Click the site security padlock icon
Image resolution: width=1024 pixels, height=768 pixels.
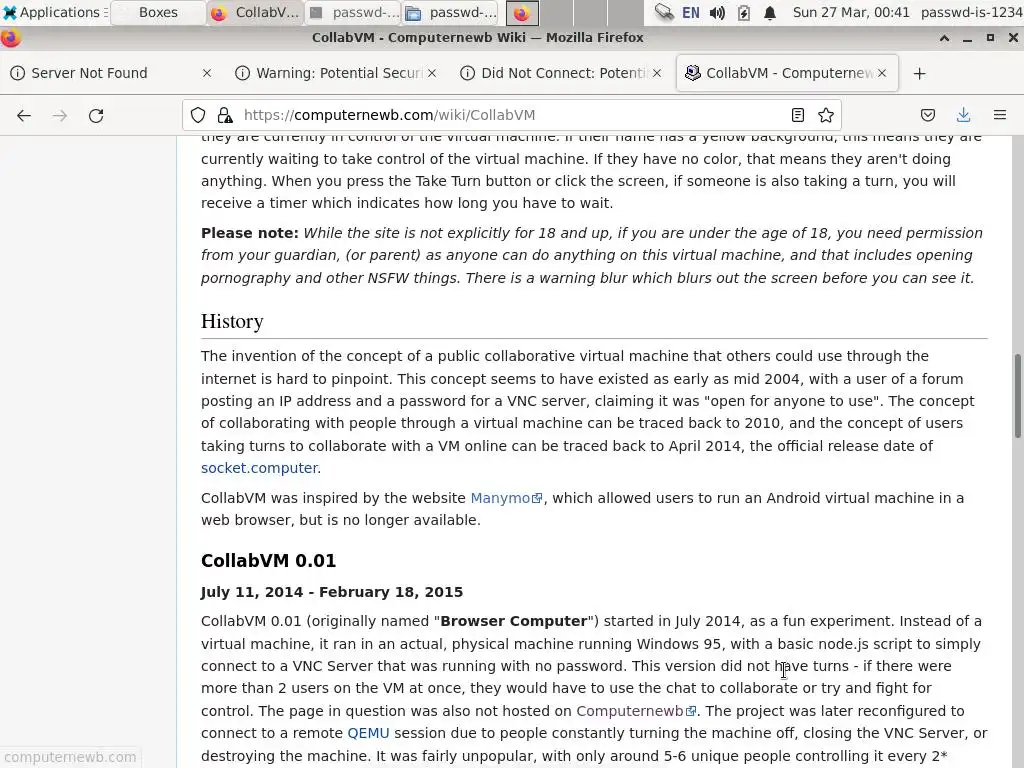pos(225,116)
